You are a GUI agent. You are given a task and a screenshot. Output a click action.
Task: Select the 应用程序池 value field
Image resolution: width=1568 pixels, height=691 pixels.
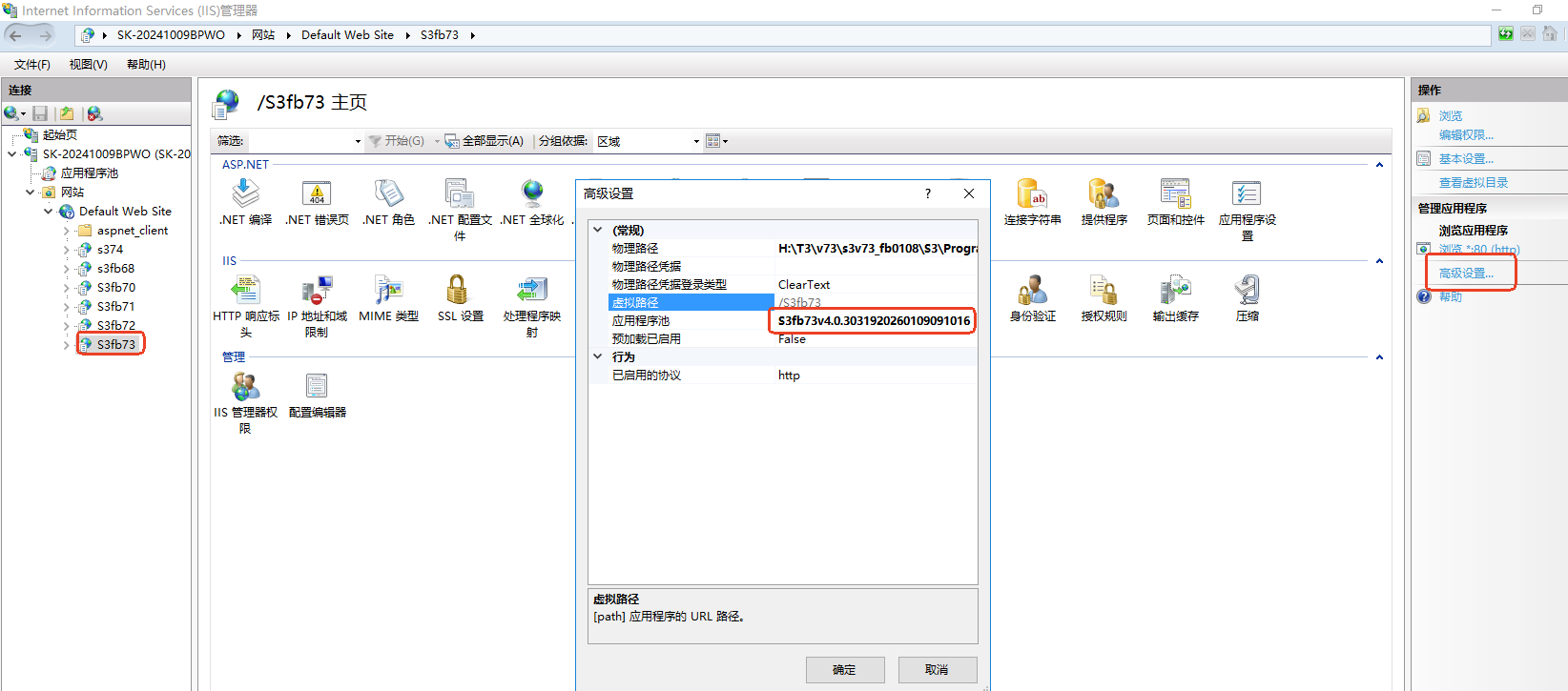(875, 320)
